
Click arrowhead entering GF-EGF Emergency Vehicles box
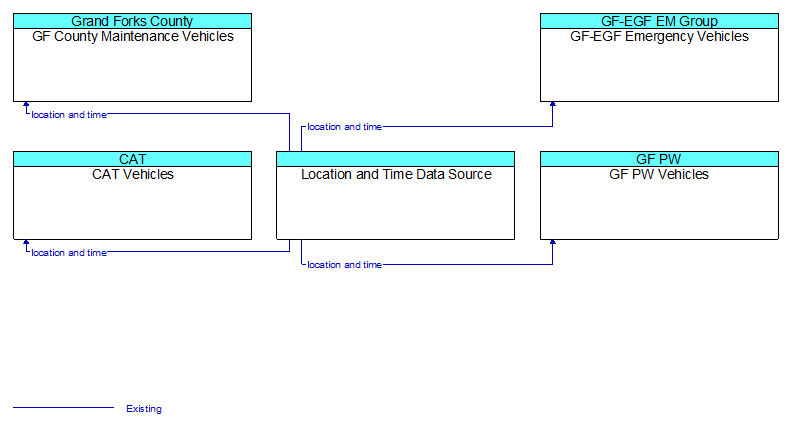(553, 105)
